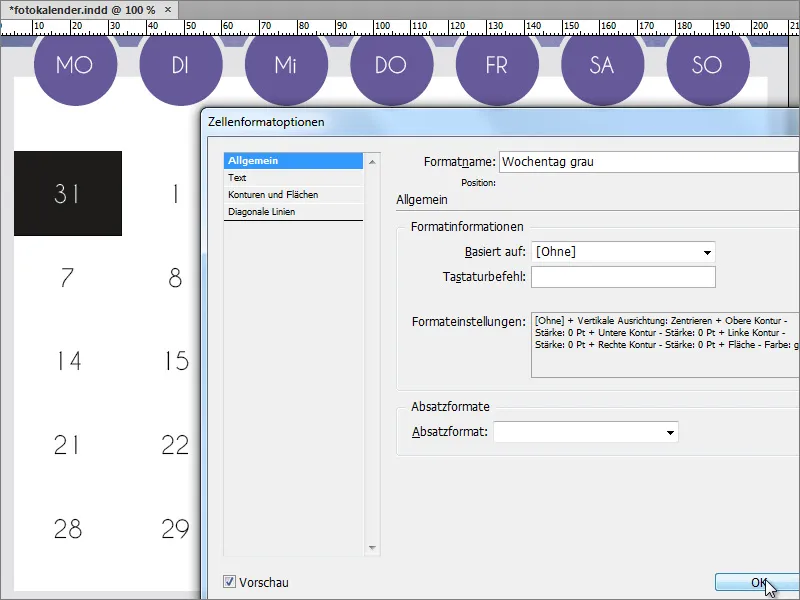Click calendar date 8
Screen dimensions: 800x600
pos(175,278)
